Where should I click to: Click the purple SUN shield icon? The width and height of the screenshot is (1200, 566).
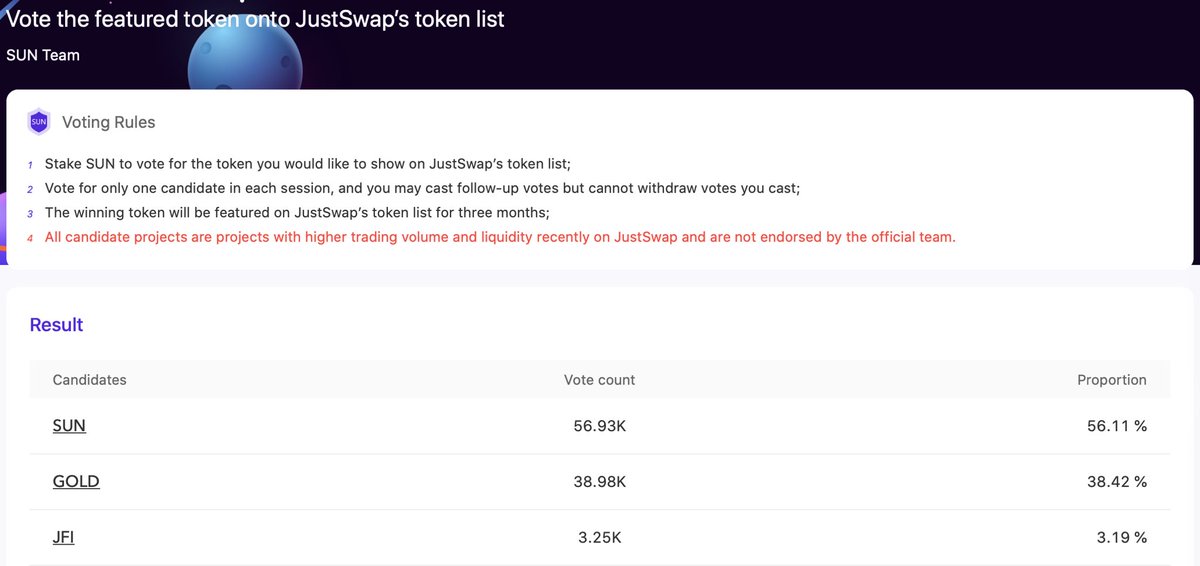[39, 122]
